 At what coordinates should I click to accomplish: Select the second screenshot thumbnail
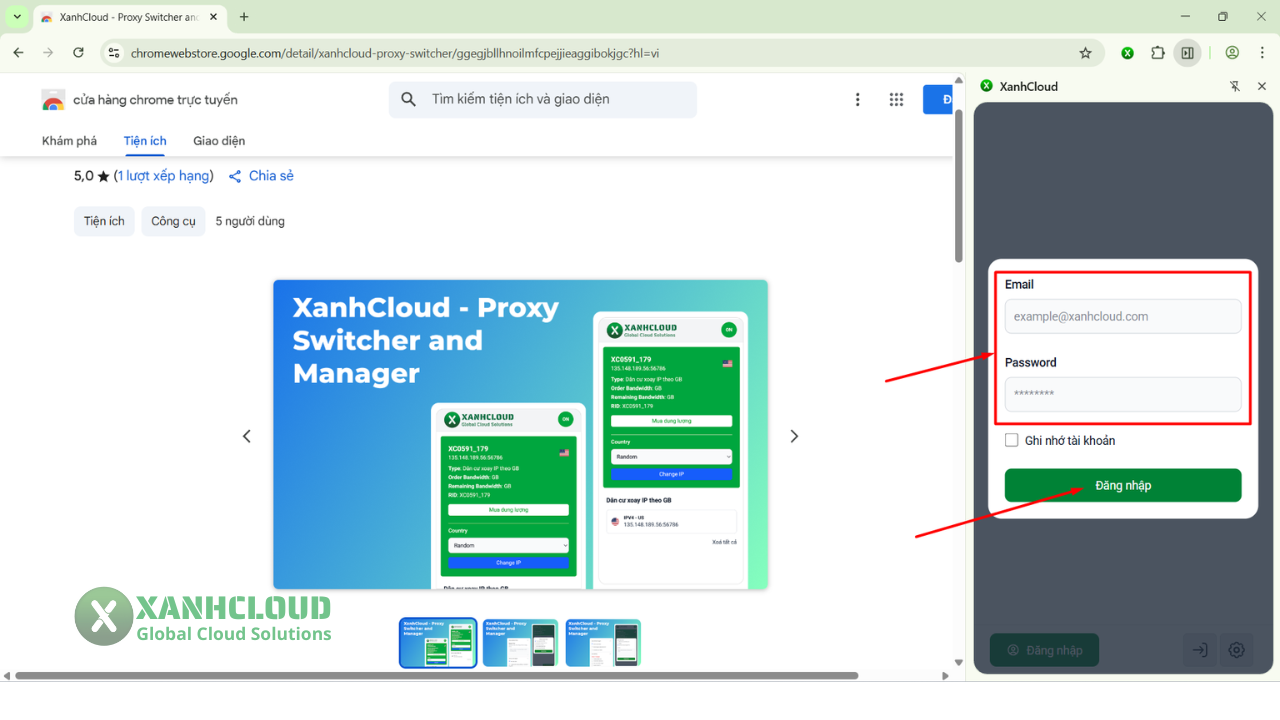[520, 643]
